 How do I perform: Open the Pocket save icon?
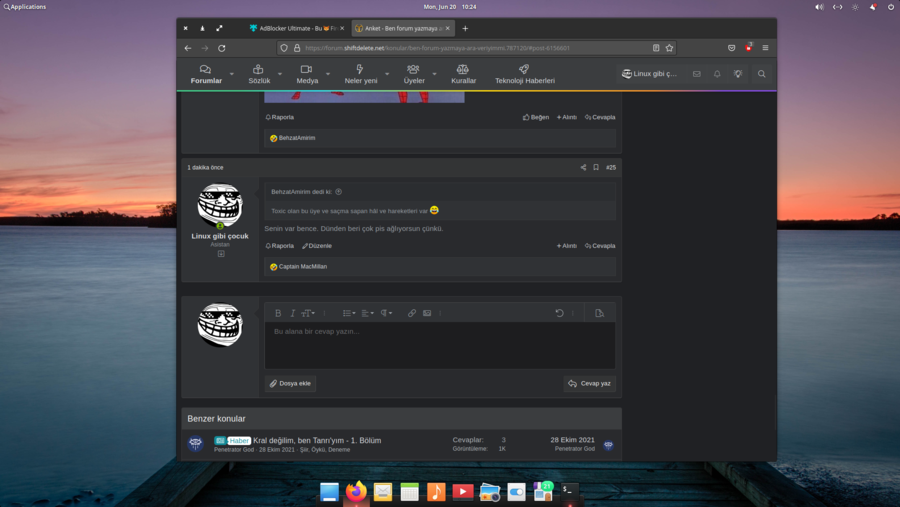coord(731,48)
